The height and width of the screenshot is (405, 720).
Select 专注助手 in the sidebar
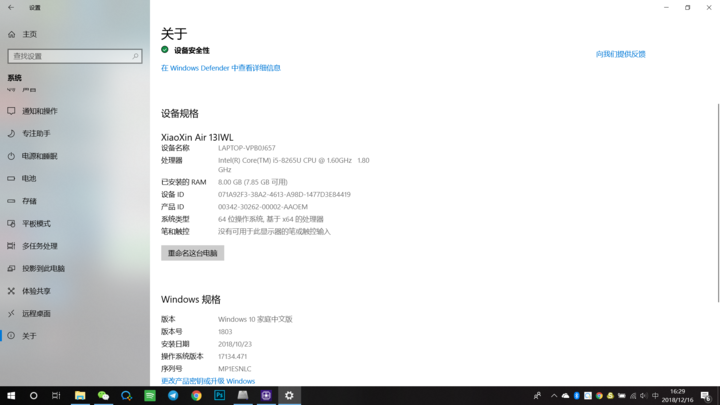click(x=36, y=133)
